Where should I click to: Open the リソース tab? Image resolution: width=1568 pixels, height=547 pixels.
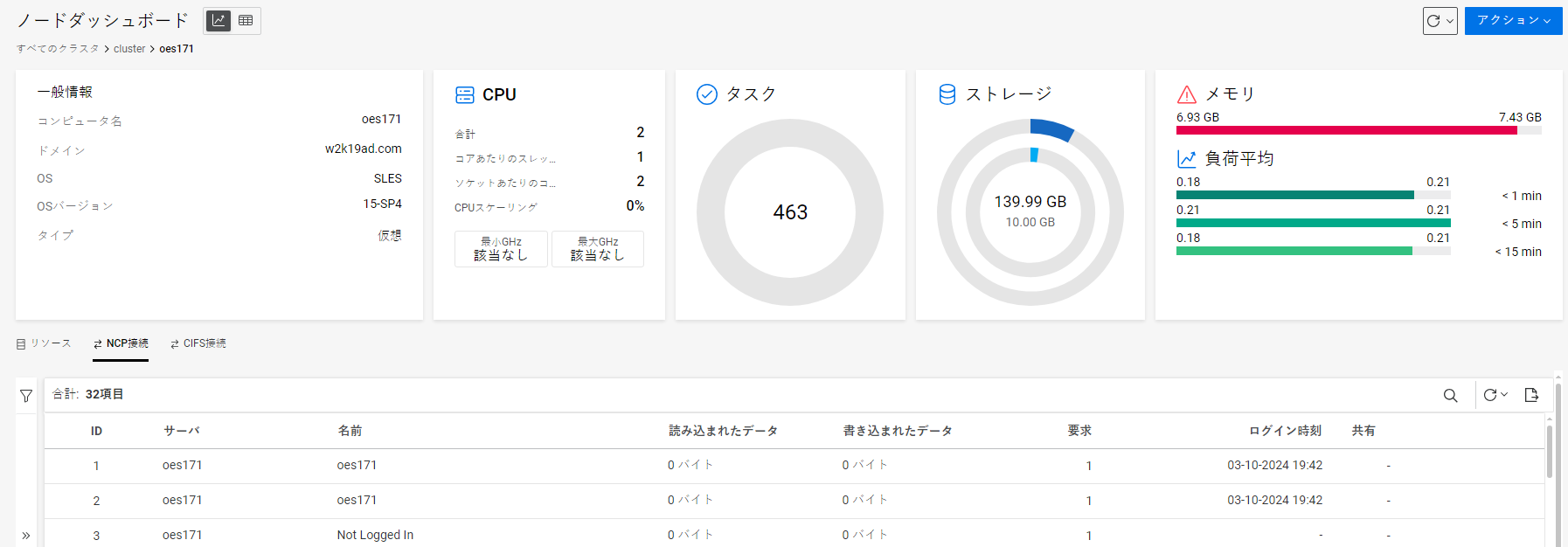(x=44, y=343)
